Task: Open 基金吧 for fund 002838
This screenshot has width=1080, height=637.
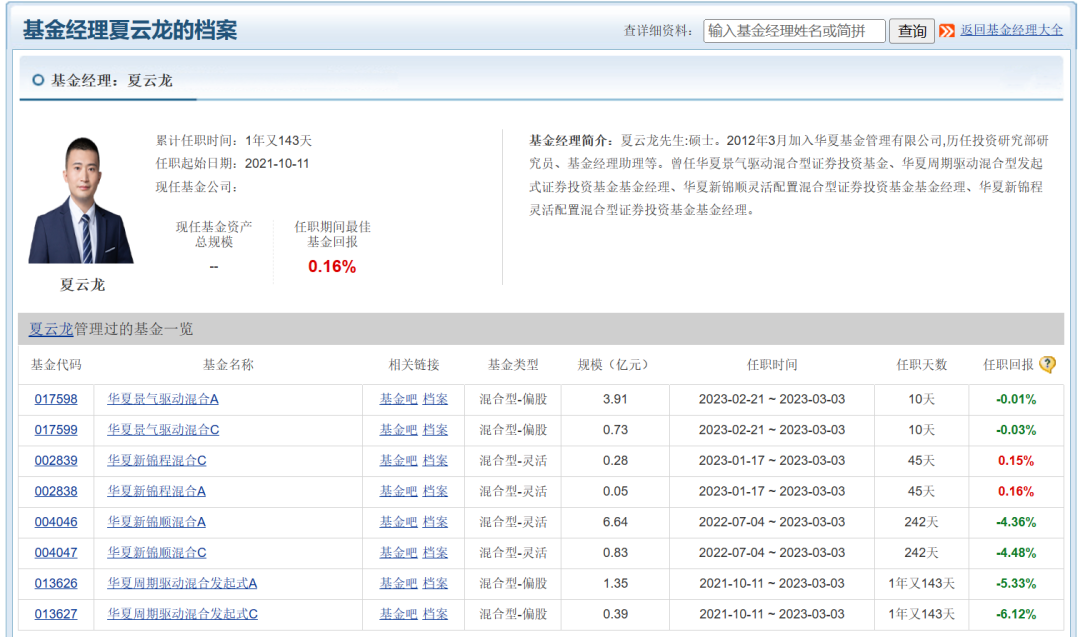Action: 398,491
